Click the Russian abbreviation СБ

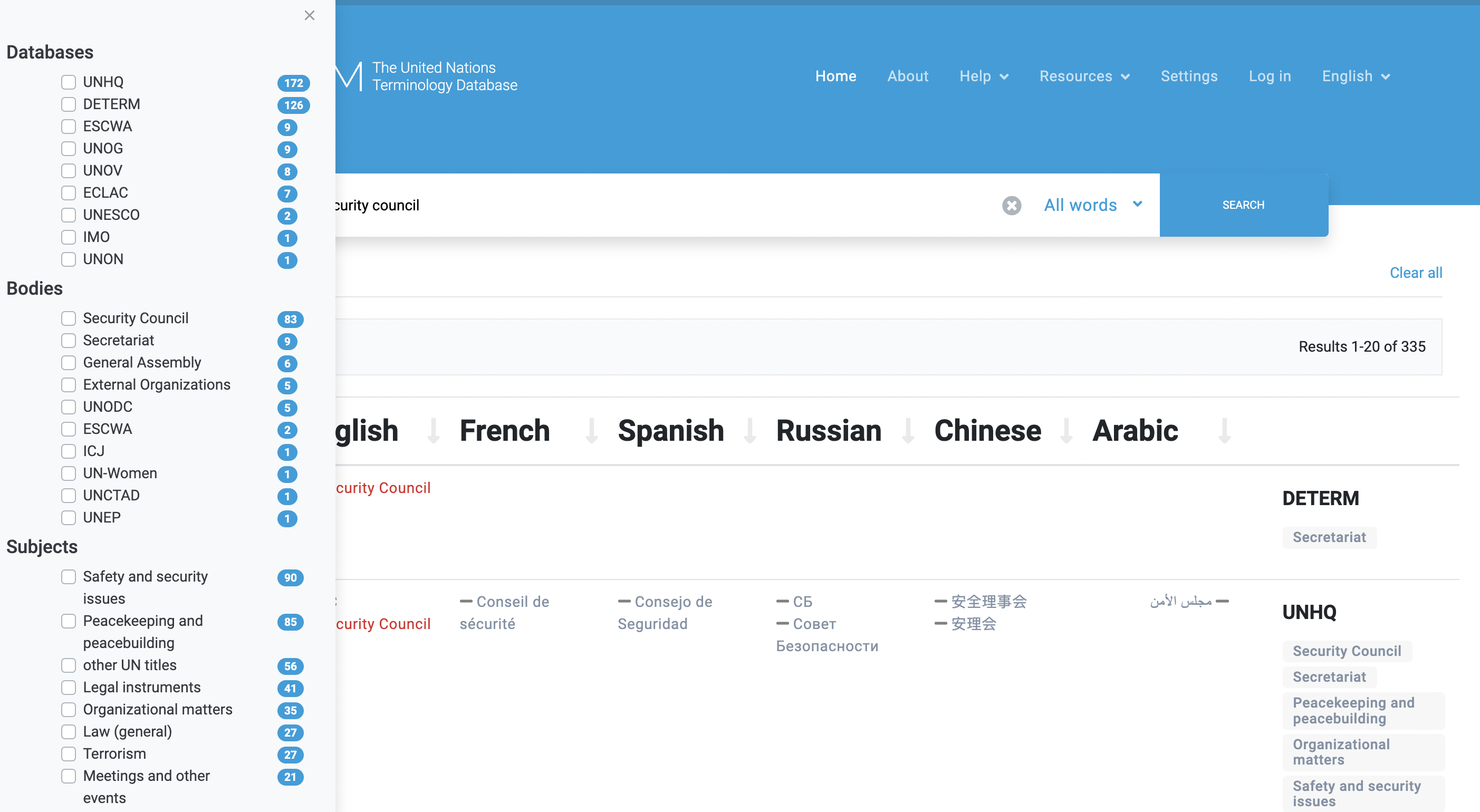tap(802, 602)
